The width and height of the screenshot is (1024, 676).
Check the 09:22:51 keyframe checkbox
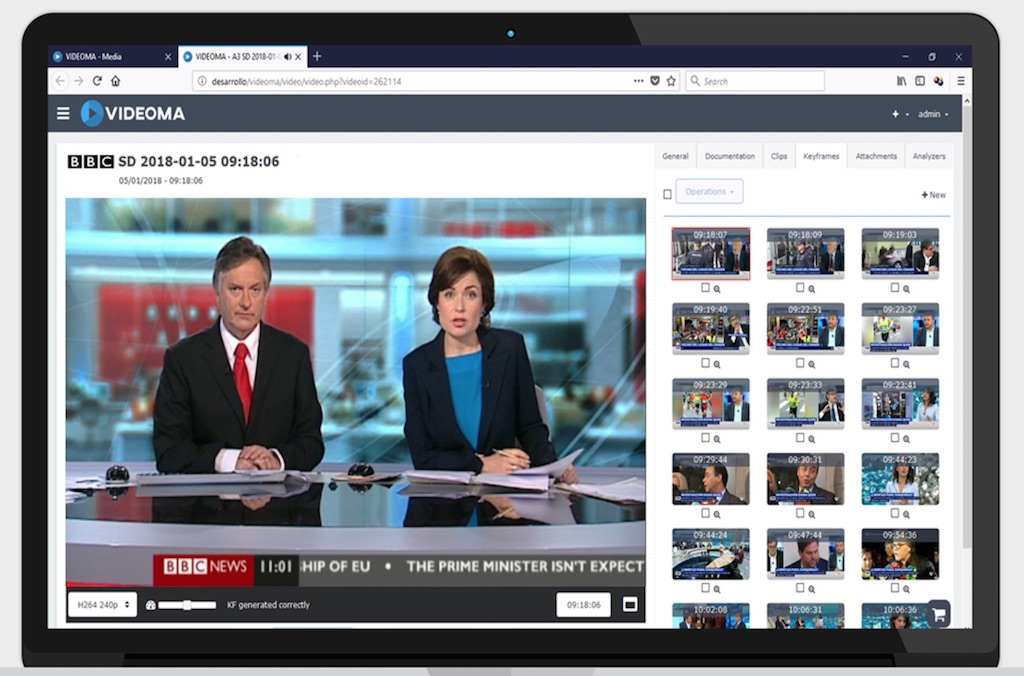800,362
